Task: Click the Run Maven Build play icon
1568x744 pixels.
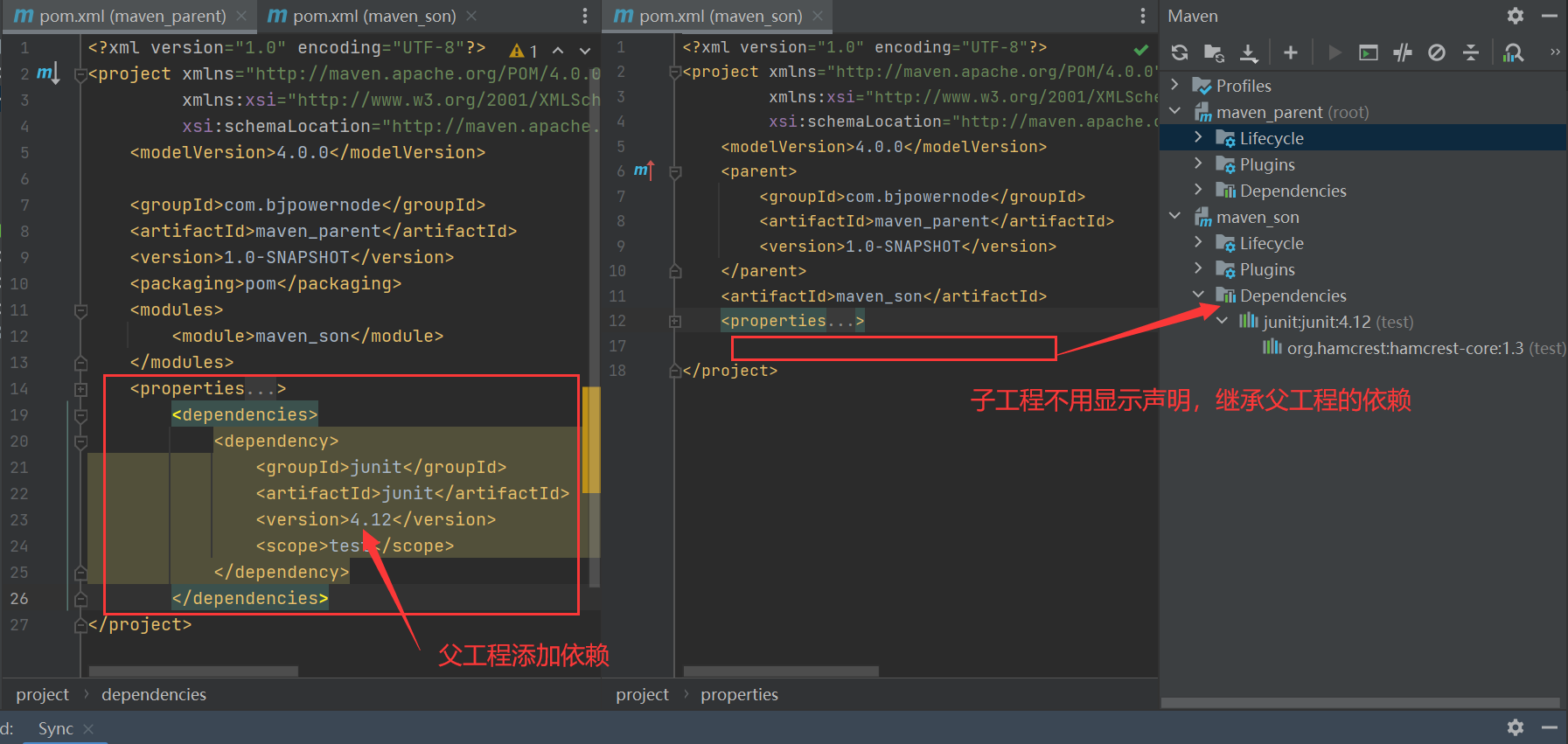Action: tap(1335, 52)
